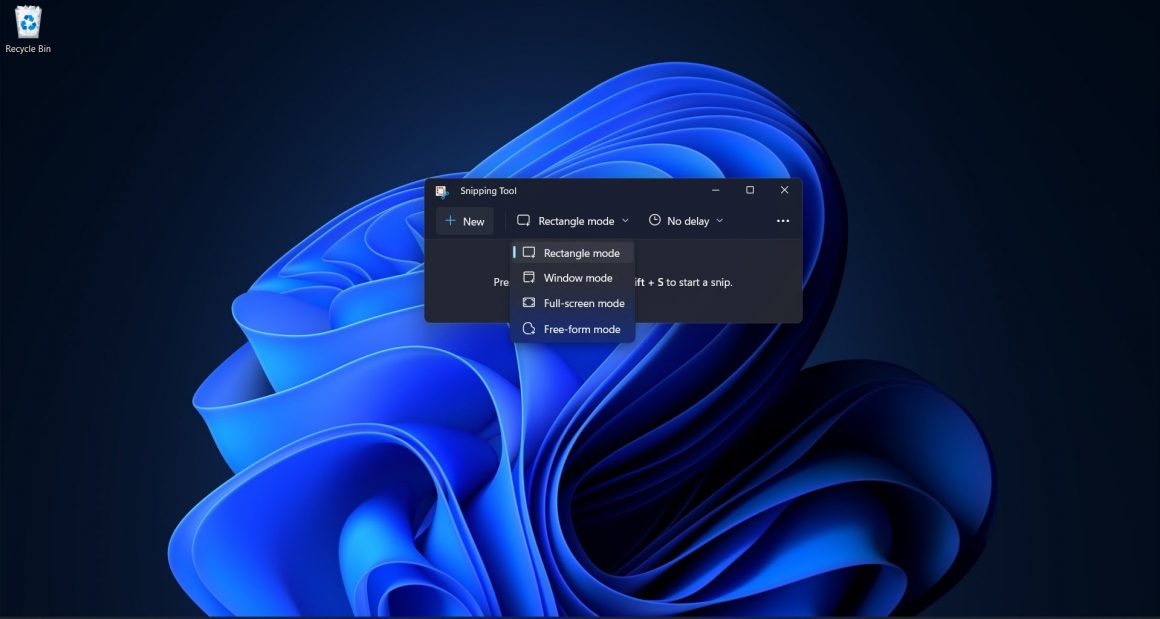The image size is (1160, 619).
Task: Open the Rectangle mode chevron dropdown
Action: pyautogui.click(x=627, y=220)
